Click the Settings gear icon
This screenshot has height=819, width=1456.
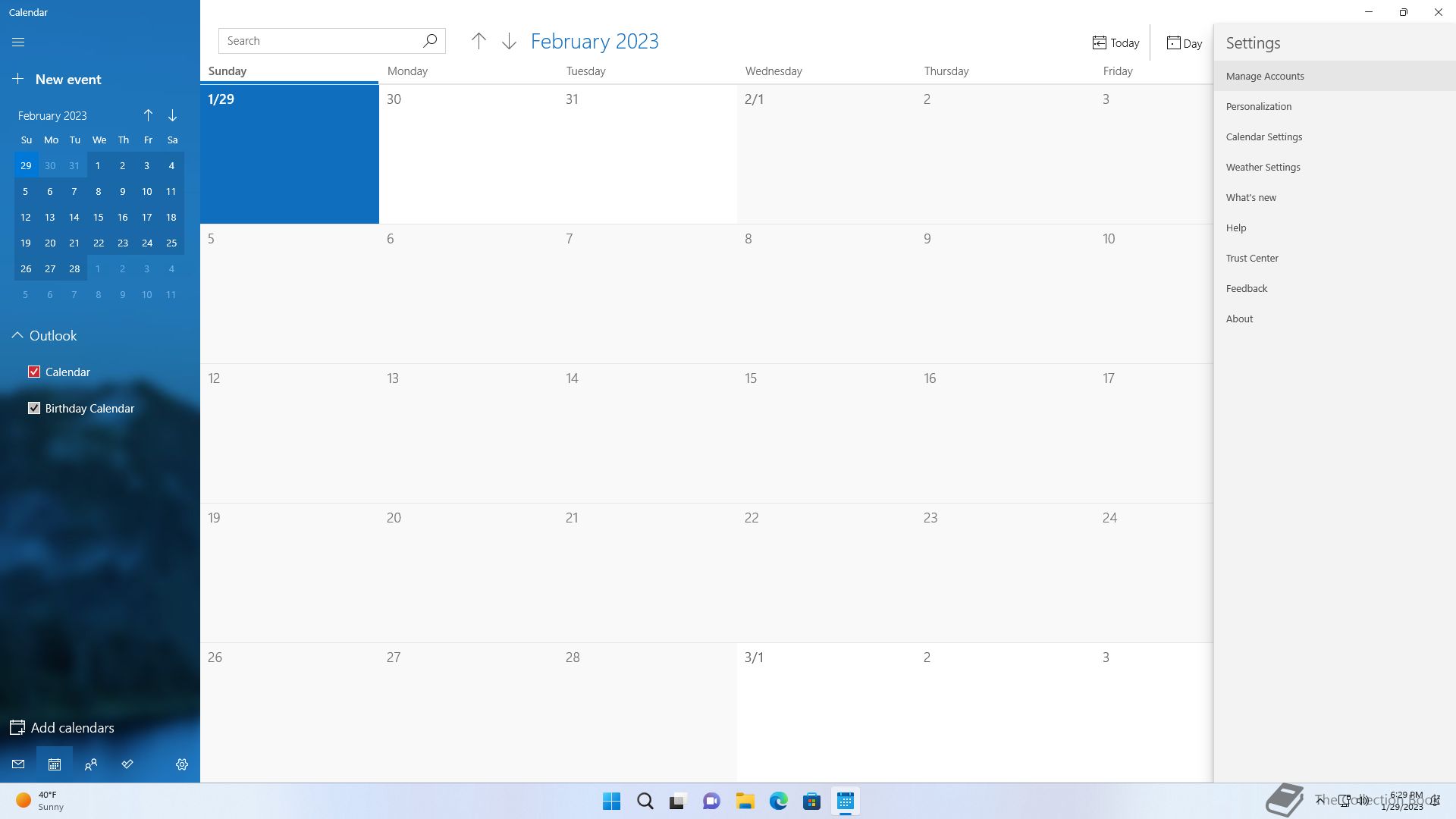click(182, 764)
